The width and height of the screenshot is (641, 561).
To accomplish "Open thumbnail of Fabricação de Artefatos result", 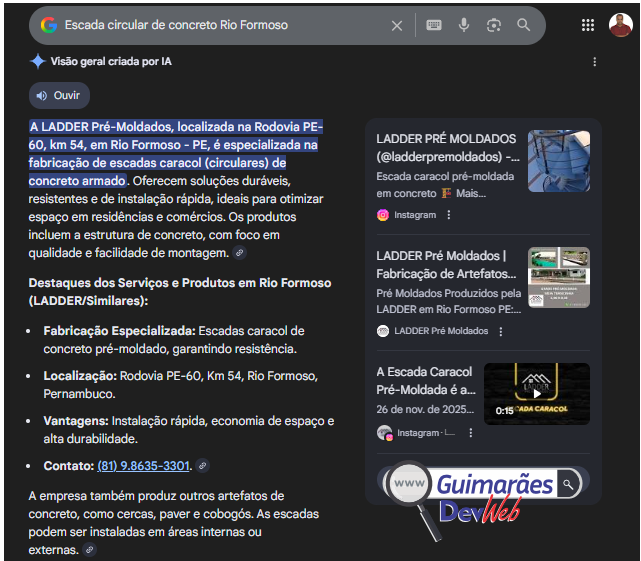I will (559, 277).
